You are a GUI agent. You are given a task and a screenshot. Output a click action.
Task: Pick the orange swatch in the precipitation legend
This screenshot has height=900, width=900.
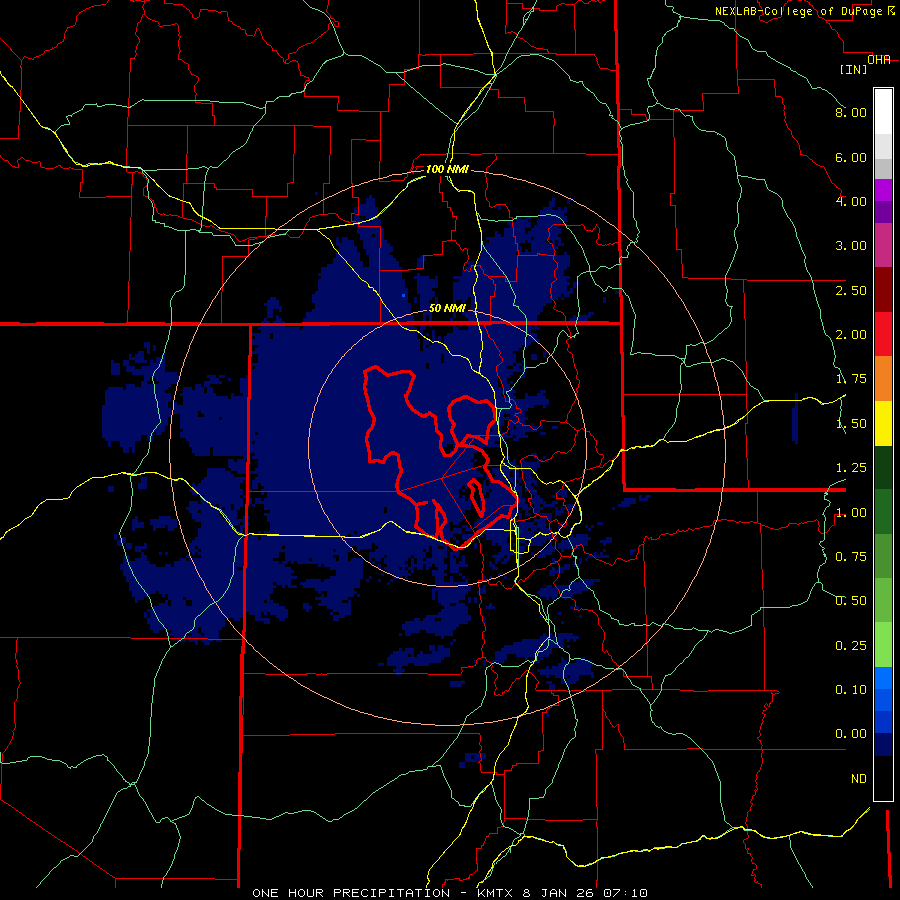tap(883, 379)
